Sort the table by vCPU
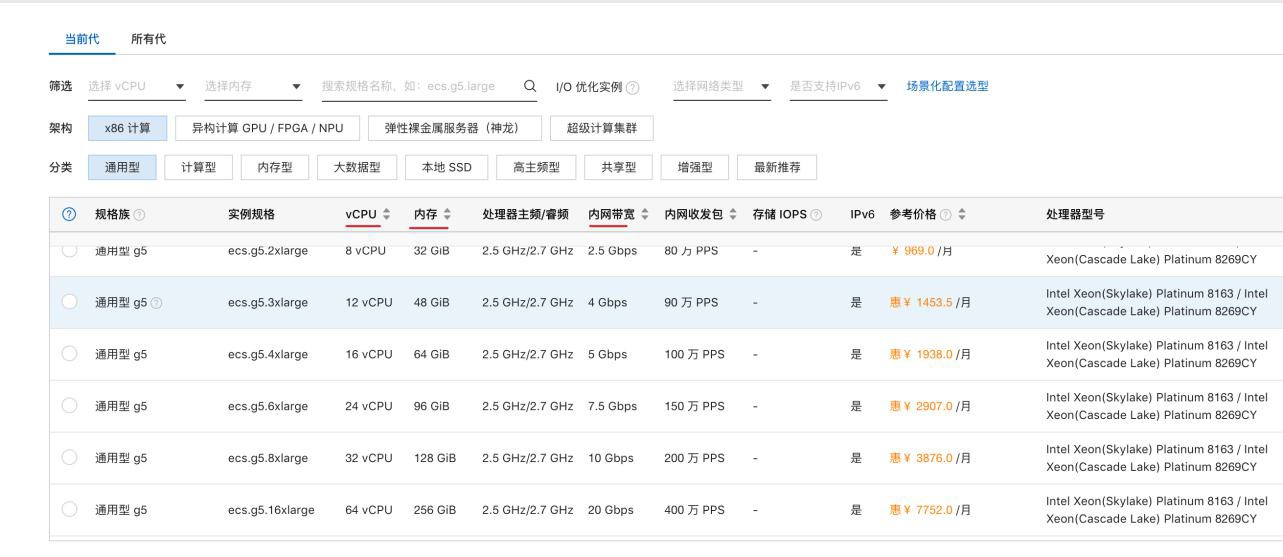 (x=386, y=215)
